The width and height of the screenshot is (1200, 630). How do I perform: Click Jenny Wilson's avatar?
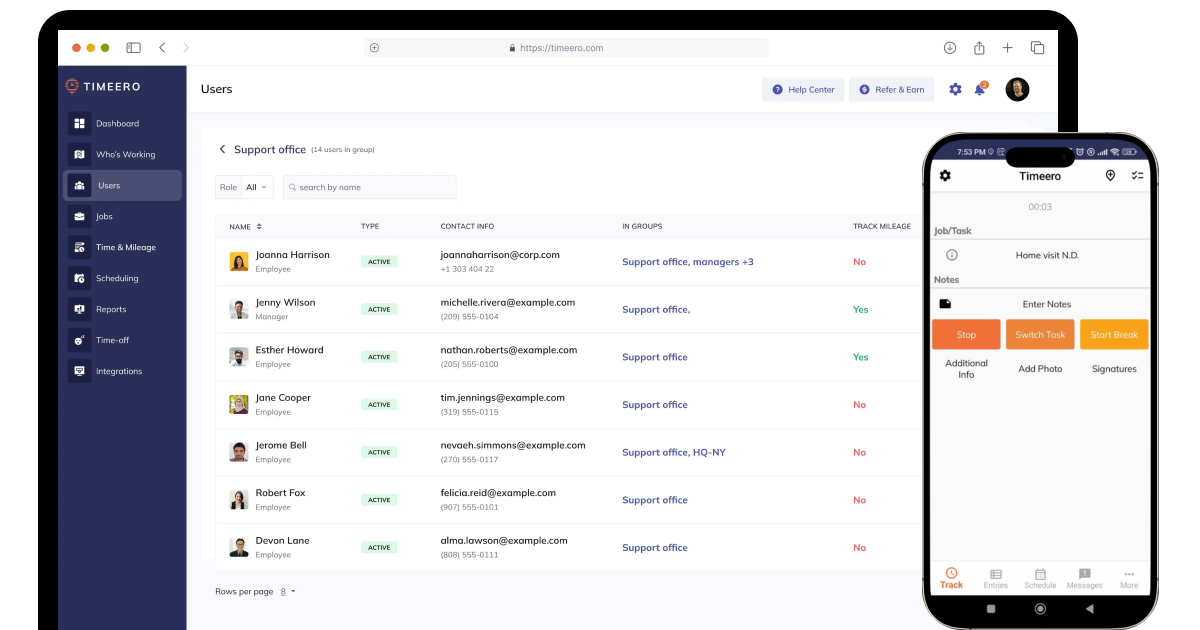click(x=239, y=309)
